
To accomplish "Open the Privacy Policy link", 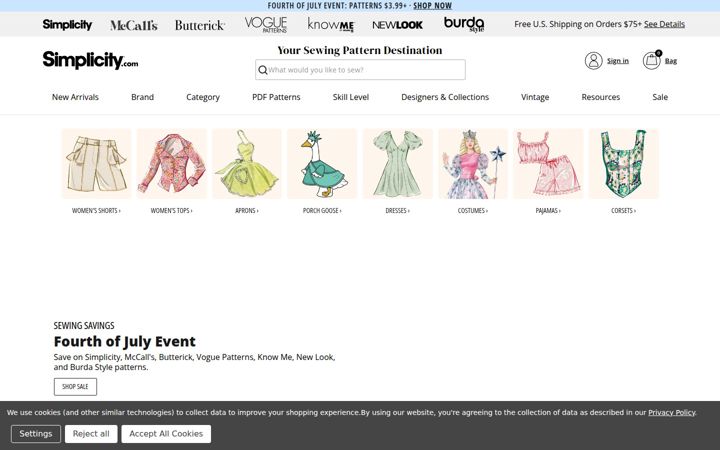I will (x=671, y=412).
